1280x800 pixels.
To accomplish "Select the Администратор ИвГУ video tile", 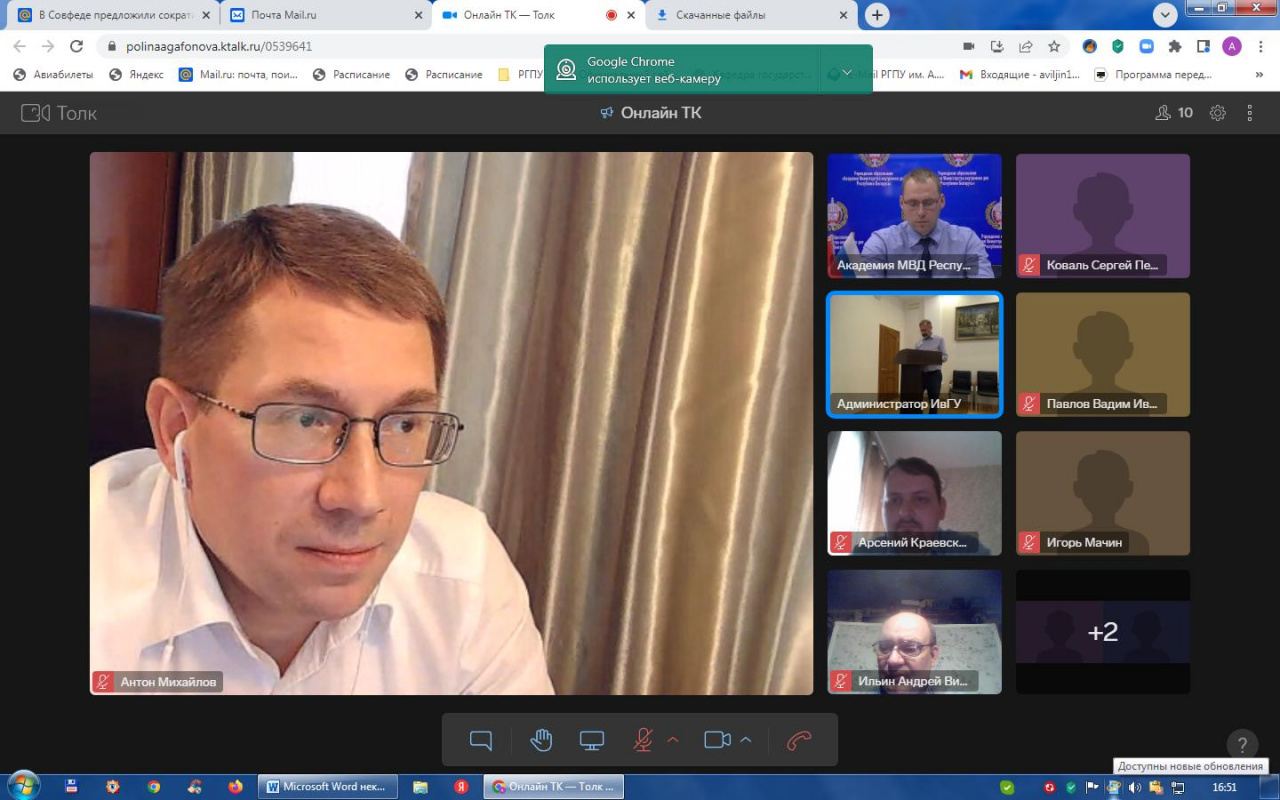I will (x=914, y=354).
